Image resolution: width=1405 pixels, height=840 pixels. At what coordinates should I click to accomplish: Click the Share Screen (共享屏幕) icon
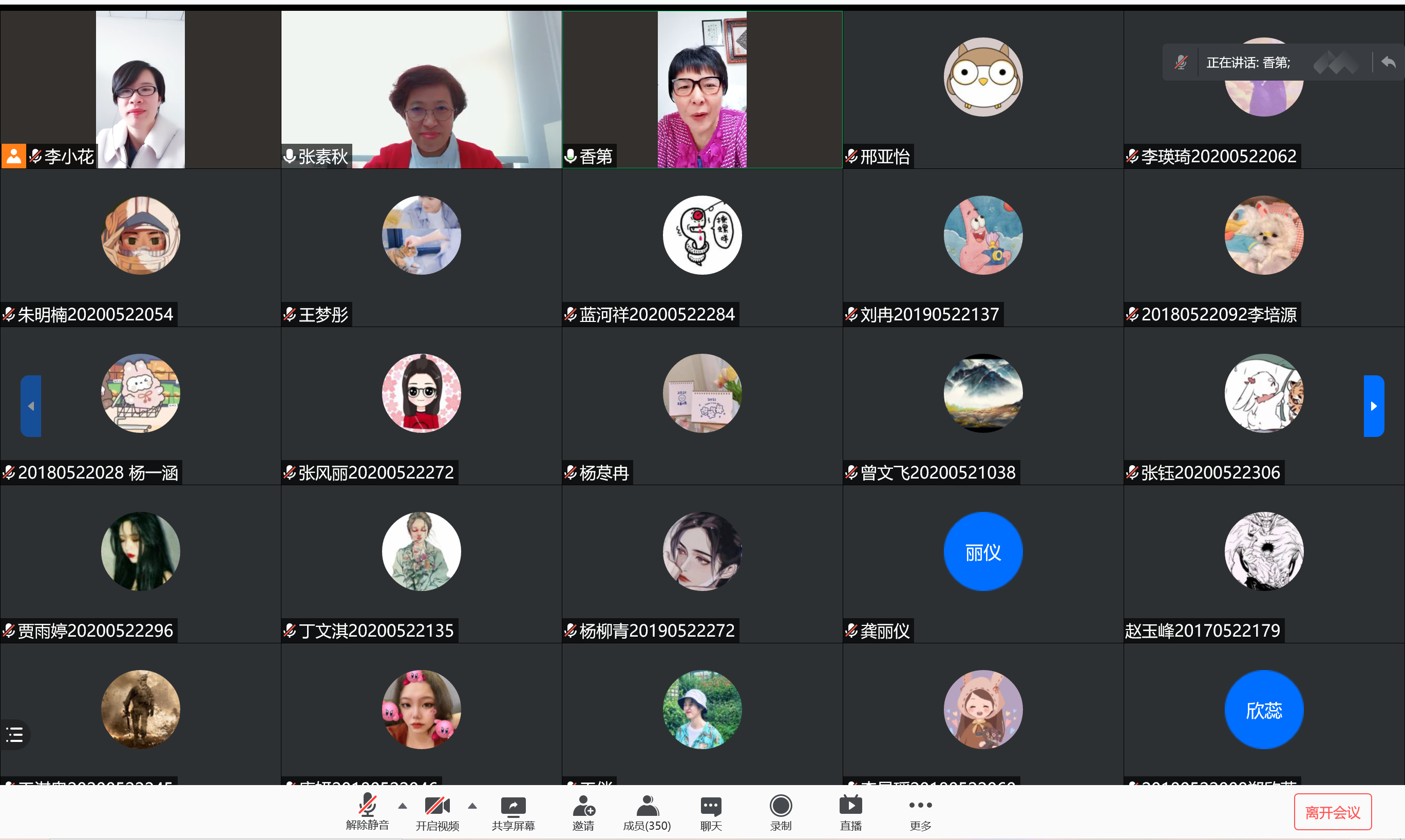pyautogui.click(x=513, y=806)
